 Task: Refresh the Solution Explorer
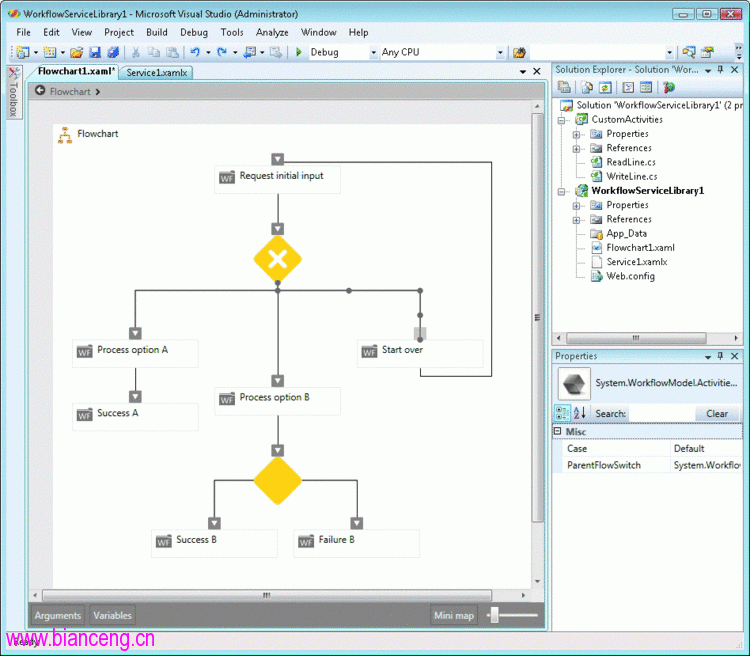pos(606,88)
